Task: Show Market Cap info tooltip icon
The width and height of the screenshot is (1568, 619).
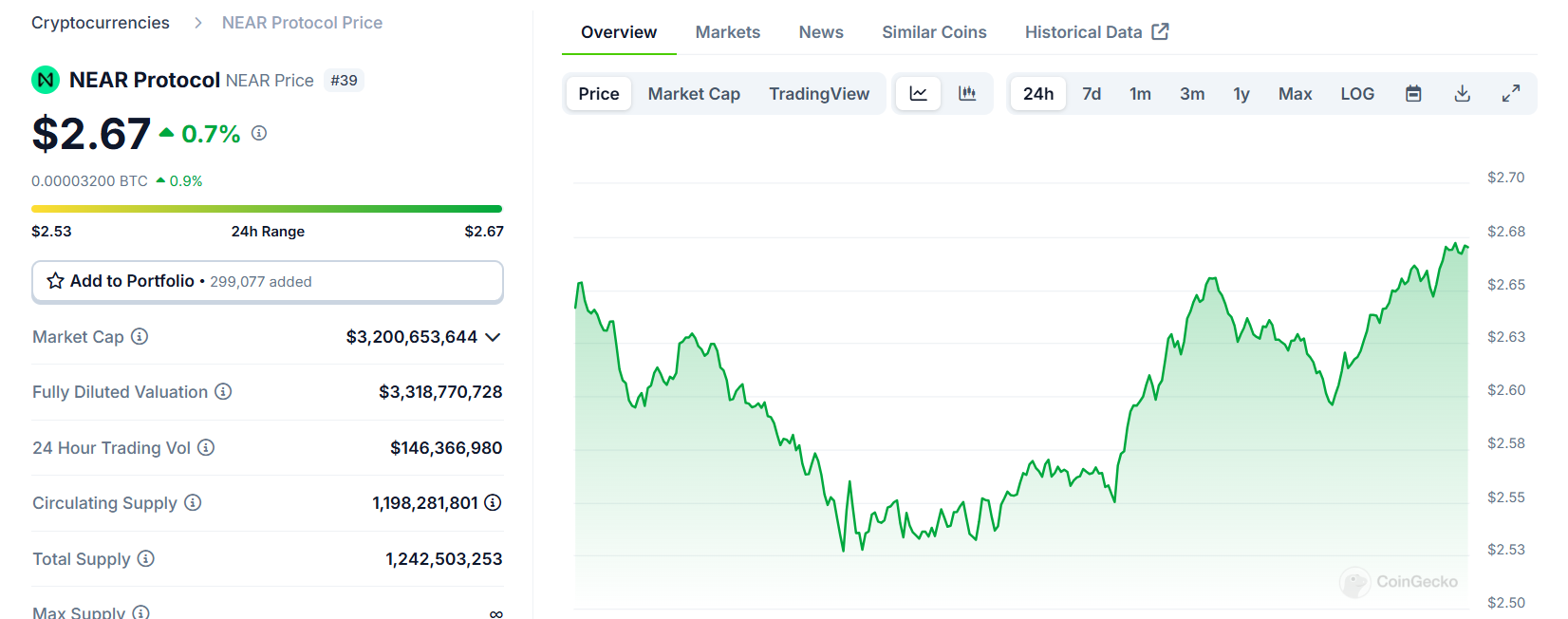Action: (x=140, y=336)
